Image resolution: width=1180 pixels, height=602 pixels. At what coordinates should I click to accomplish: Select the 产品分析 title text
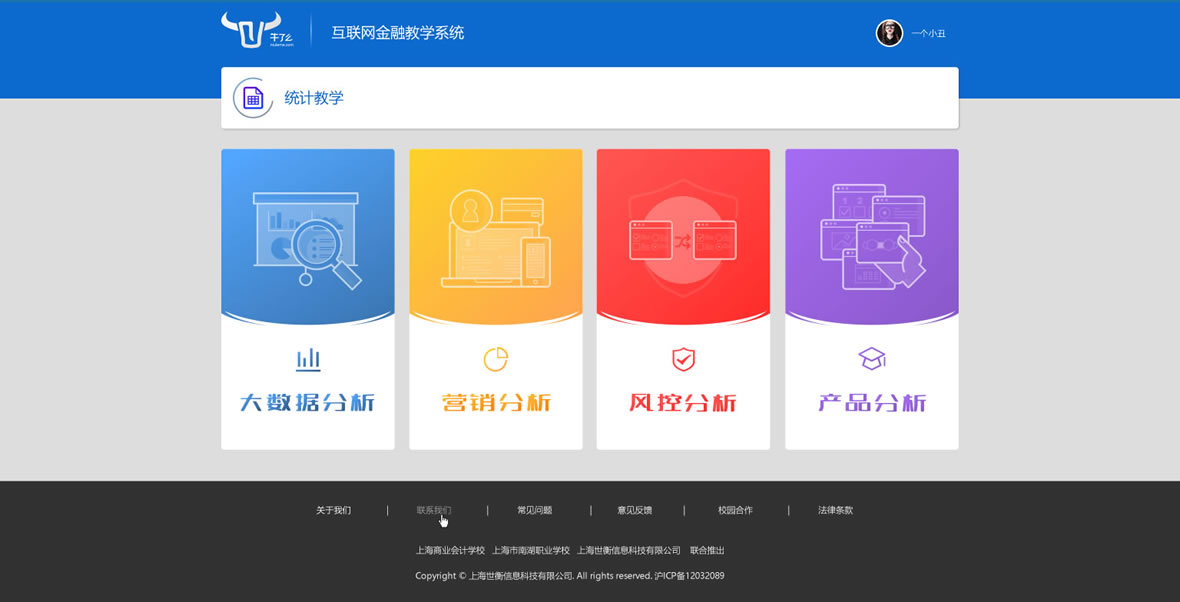(872, 403)
